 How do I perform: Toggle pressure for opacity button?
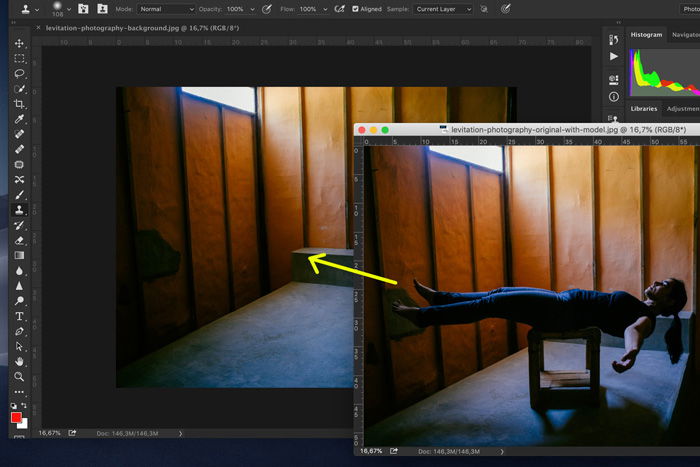(x=266, y=8)
